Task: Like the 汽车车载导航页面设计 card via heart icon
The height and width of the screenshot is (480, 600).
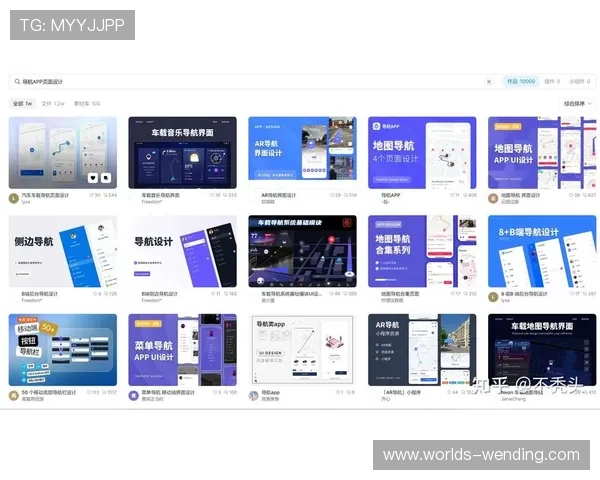Action: [x=93, y=178]
